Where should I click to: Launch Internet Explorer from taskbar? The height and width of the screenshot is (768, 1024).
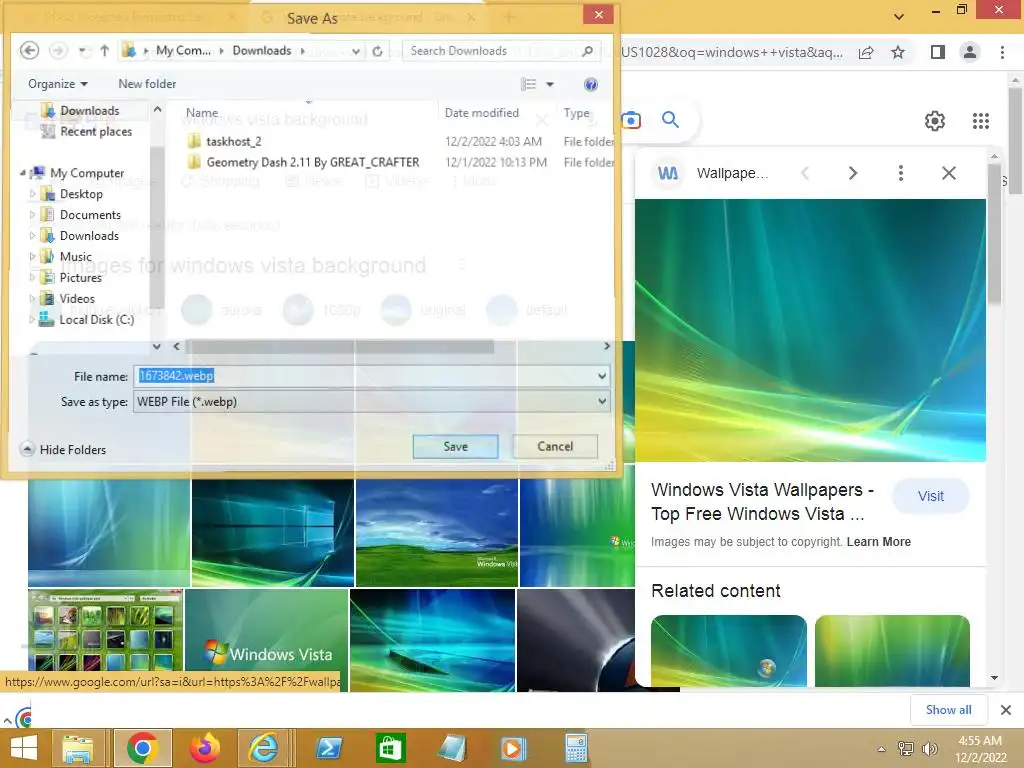tap(264, 748)
